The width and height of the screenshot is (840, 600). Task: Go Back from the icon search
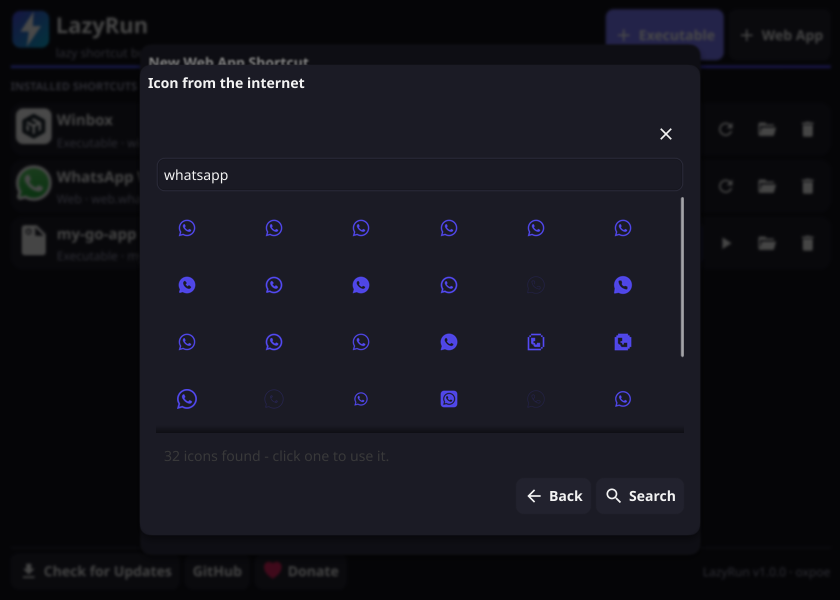tap(553, 496)
